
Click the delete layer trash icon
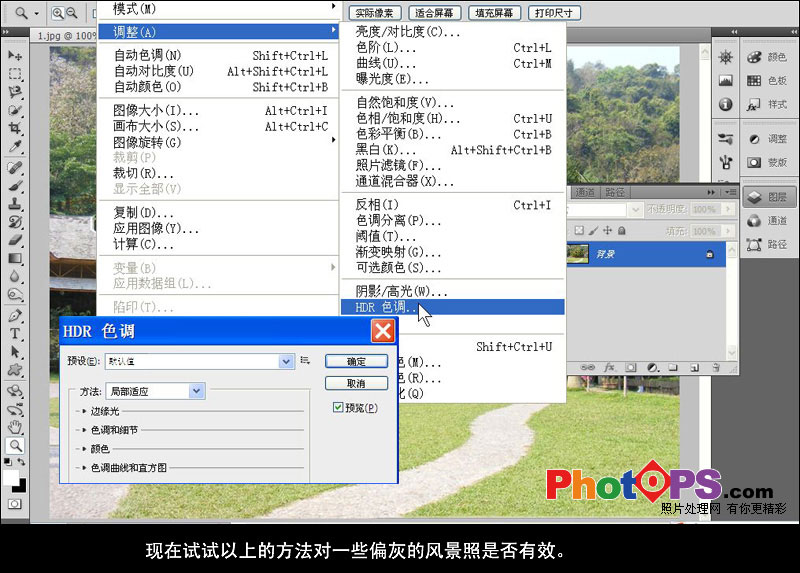716,367
